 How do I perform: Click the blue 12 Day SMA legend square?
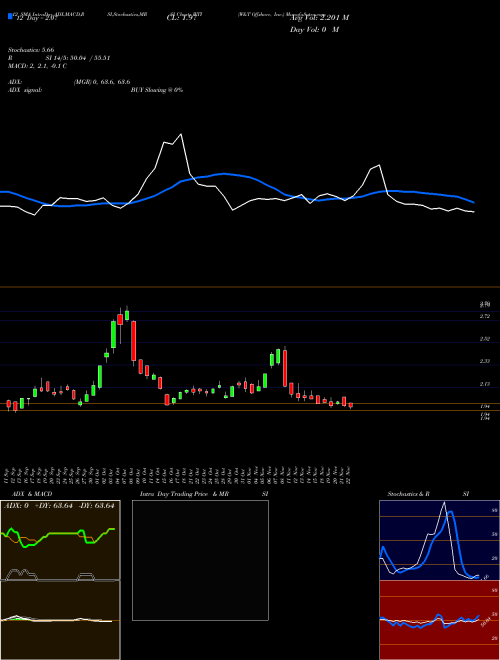[x=10, y=16]
